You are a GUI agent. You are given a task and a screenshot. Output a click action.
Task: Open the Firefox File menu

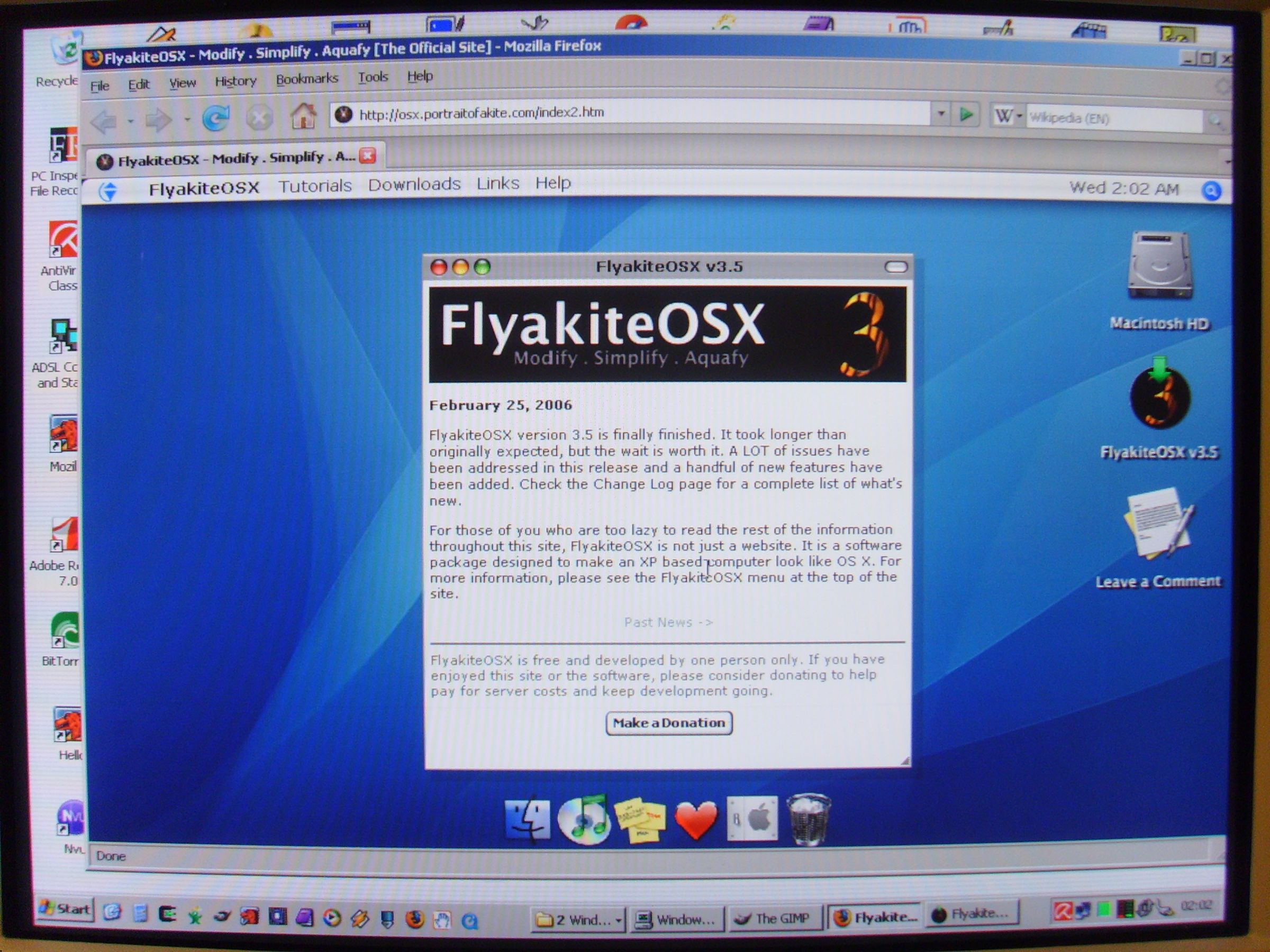pyautogui.click(x=99, y=86)
